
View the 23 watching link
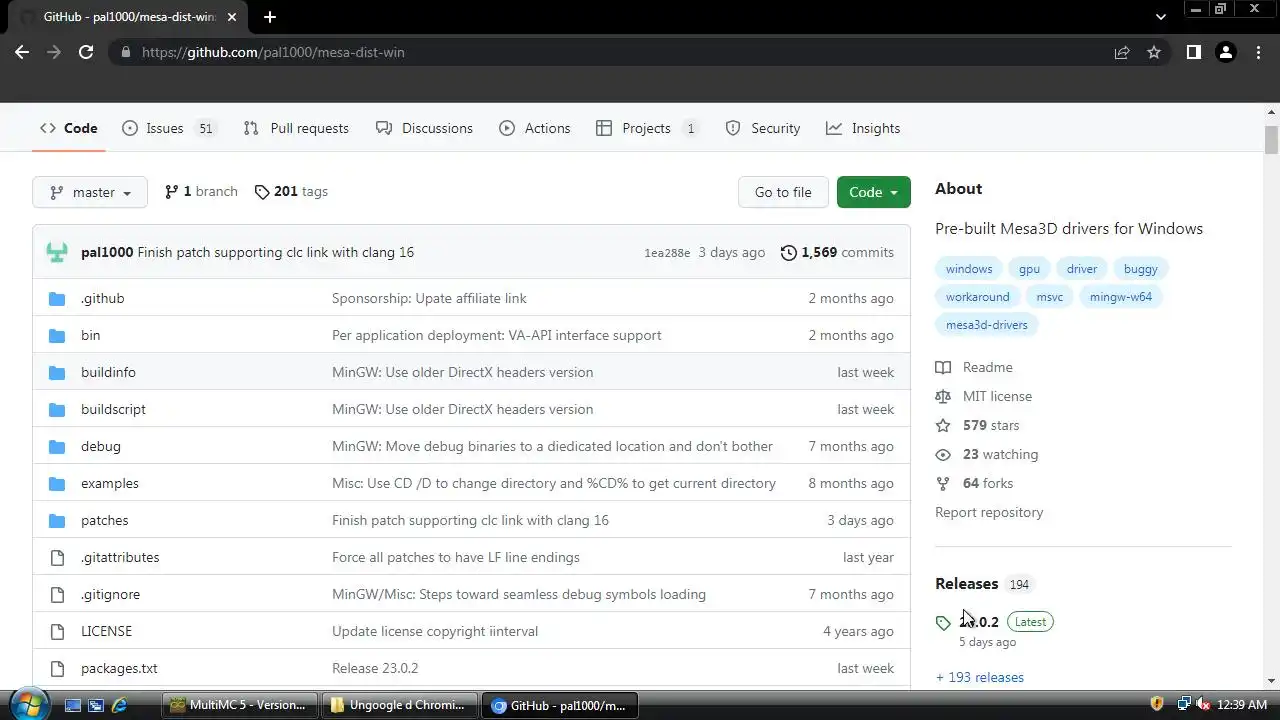987,454
